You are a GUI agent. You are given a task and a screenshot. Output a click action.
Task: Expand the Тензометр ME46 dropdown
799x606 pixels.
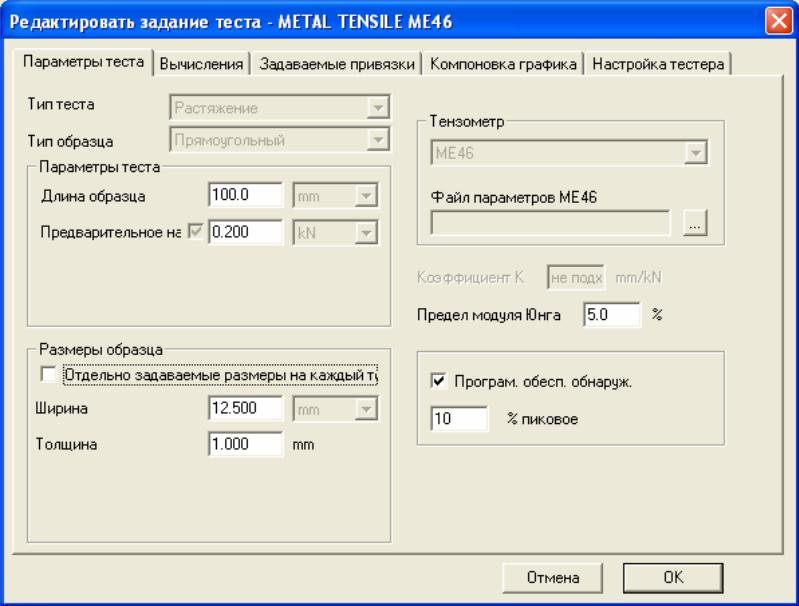tap(696, 153)
